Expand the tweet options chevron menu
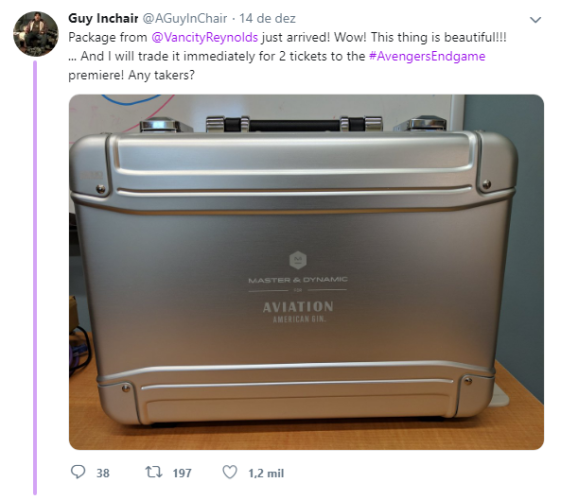This screenshot has width=578, height=500. pyautogui.click(x=535, y=20)
